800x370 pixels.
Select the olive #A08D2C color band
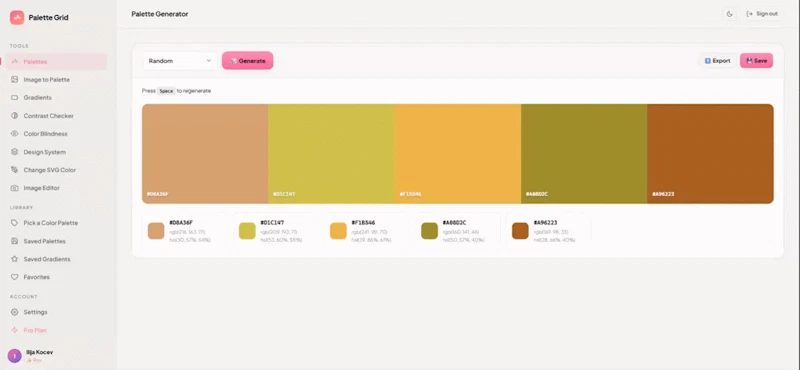click(584, 154)
